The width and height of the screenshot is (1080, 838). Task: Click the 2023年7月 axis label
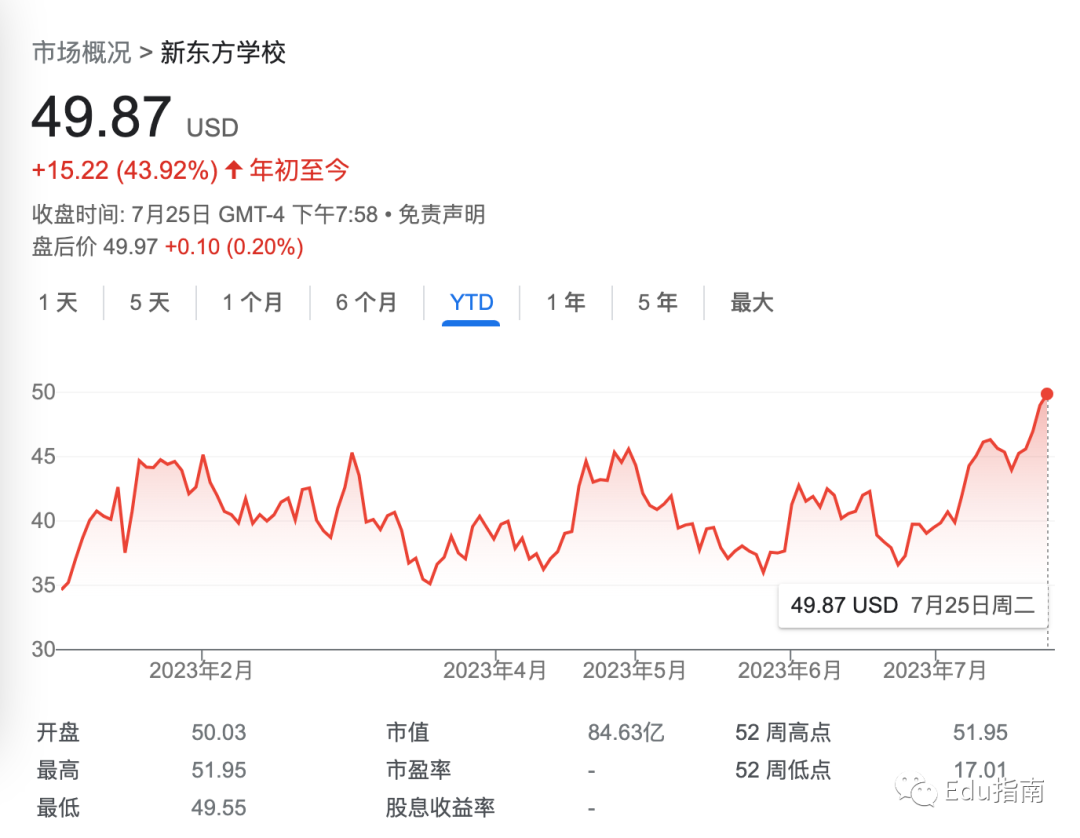[935, 670]
